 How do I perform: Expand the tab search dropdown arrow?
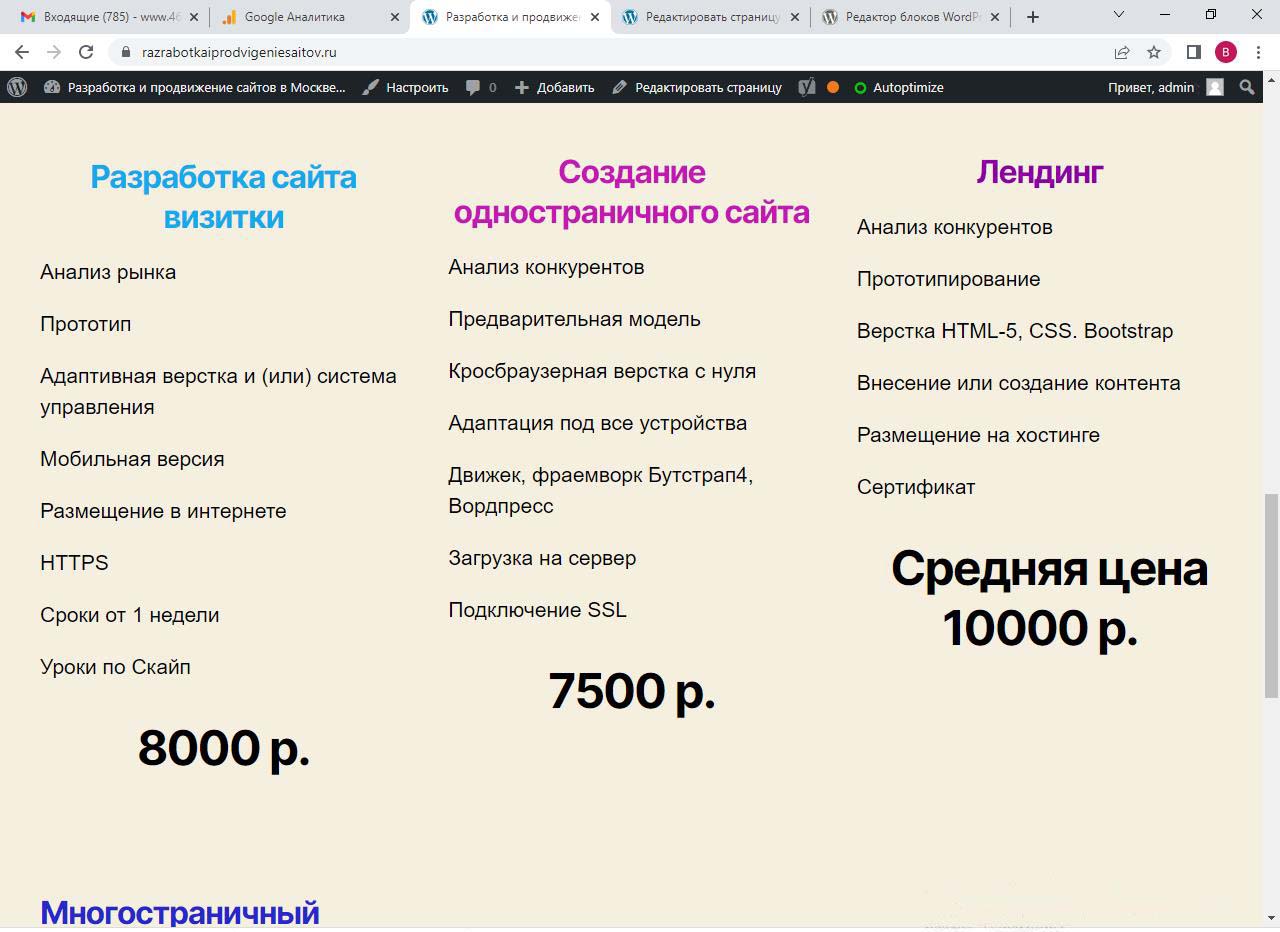(x=1119, y=15)
